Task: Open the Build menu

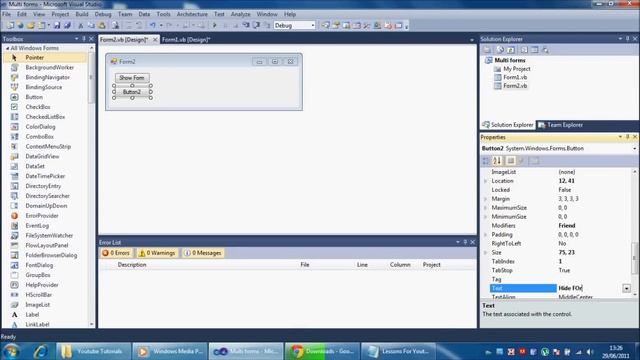Action: (x=82, y=14)
